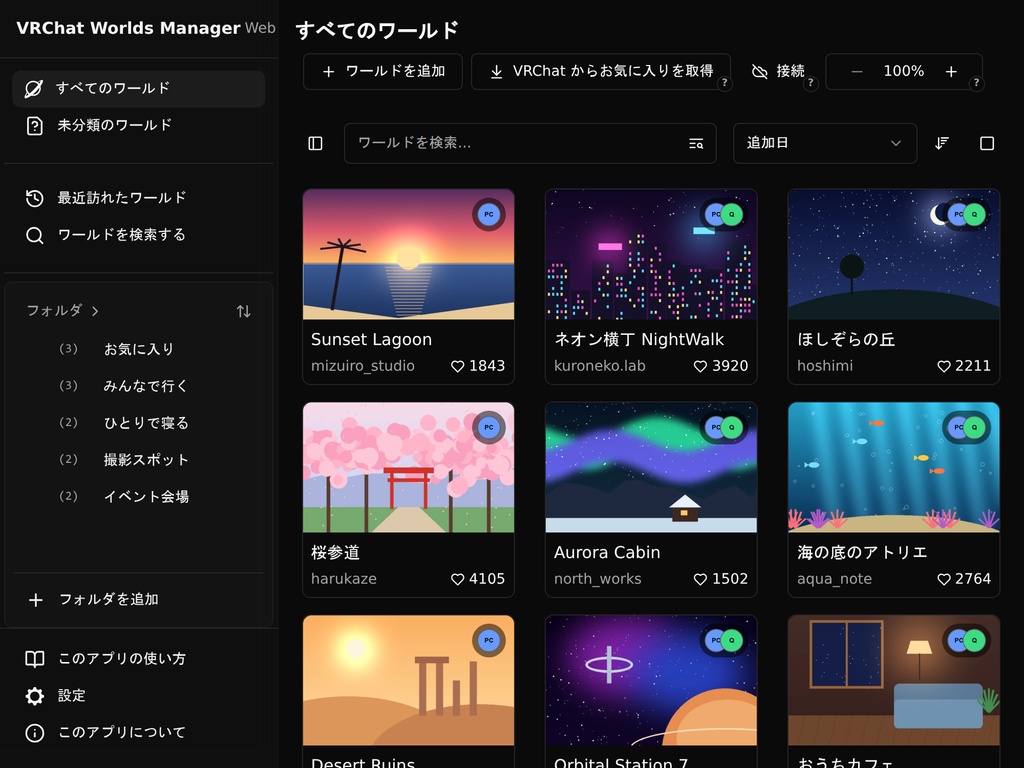Click the info circle icon

(x=34, y=733)
